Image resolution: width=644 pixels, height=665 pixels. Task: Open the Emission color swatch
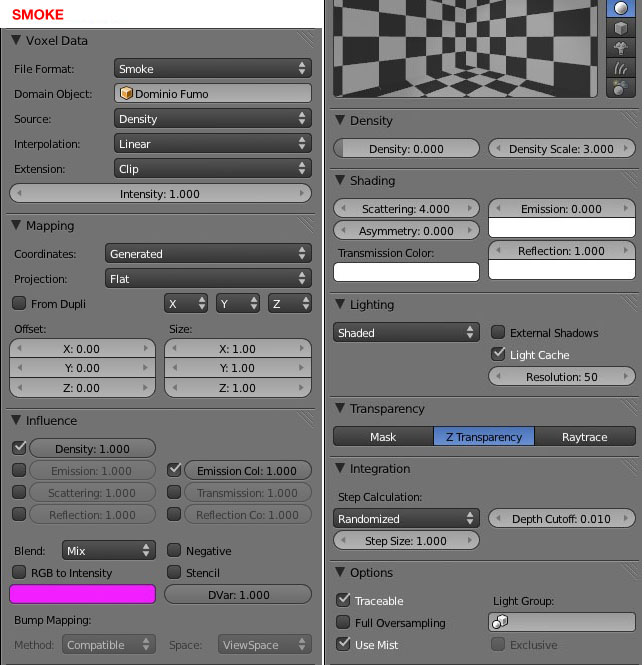tap(562, 227)
